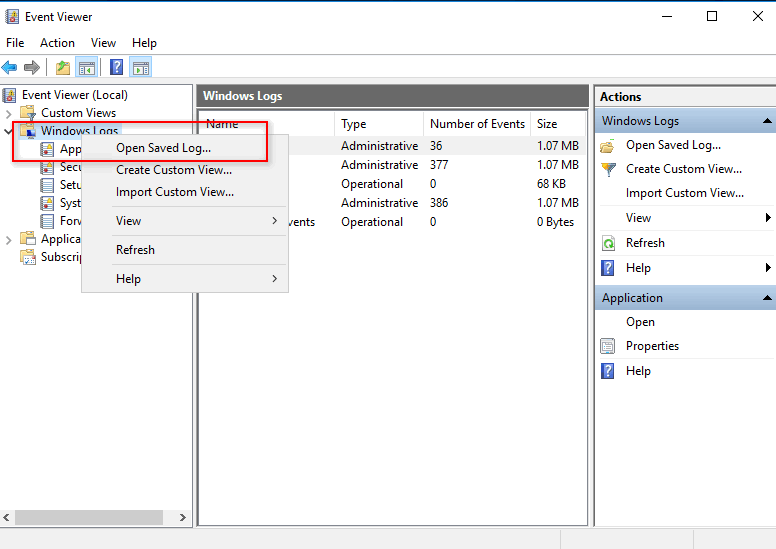776x549 pixels.
Task: Click the Event Viewer (Local) root icon
Action: pos(9,95)
